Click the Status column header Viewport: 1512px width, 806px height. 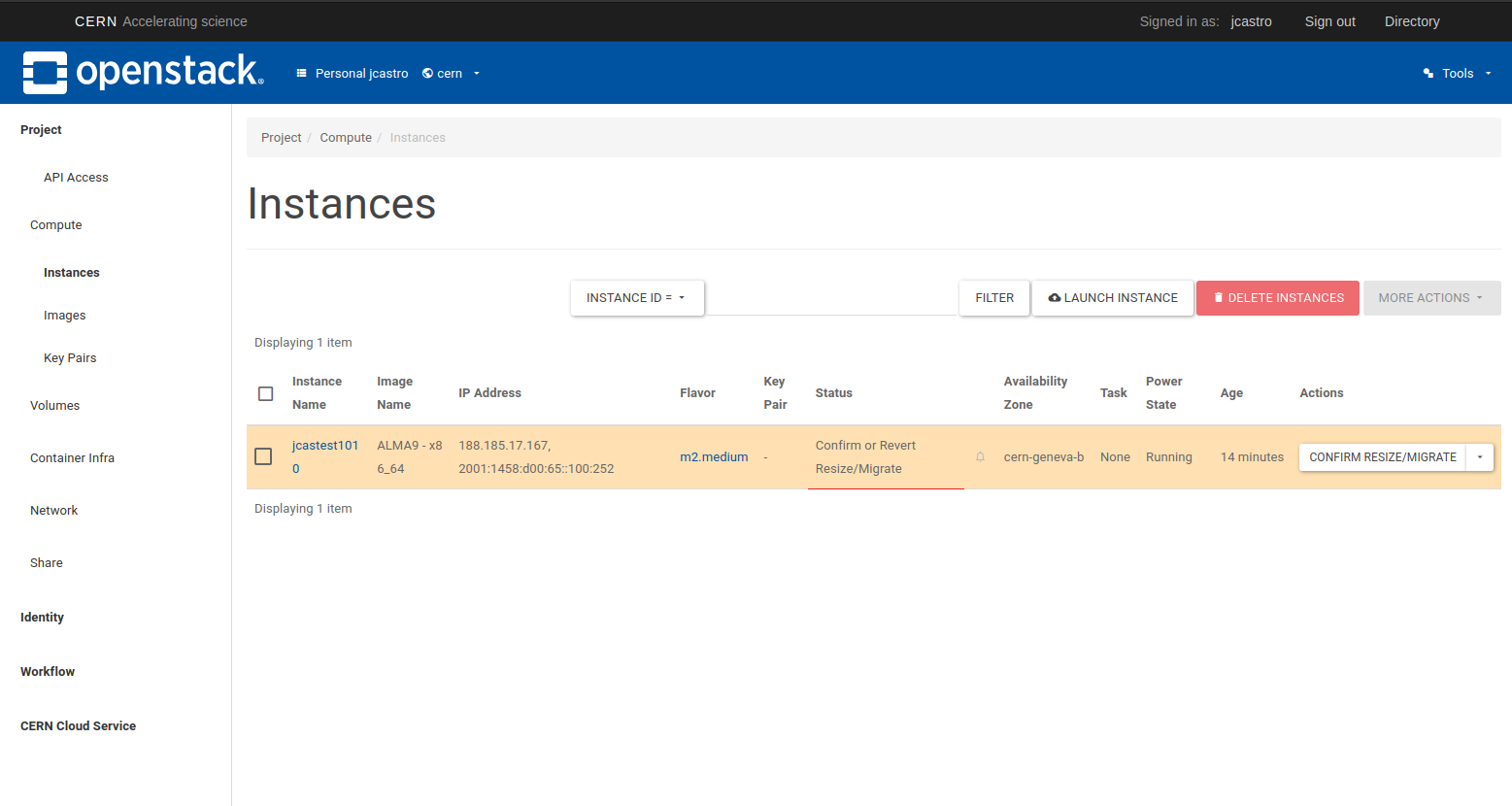click(x=834, y=393)
